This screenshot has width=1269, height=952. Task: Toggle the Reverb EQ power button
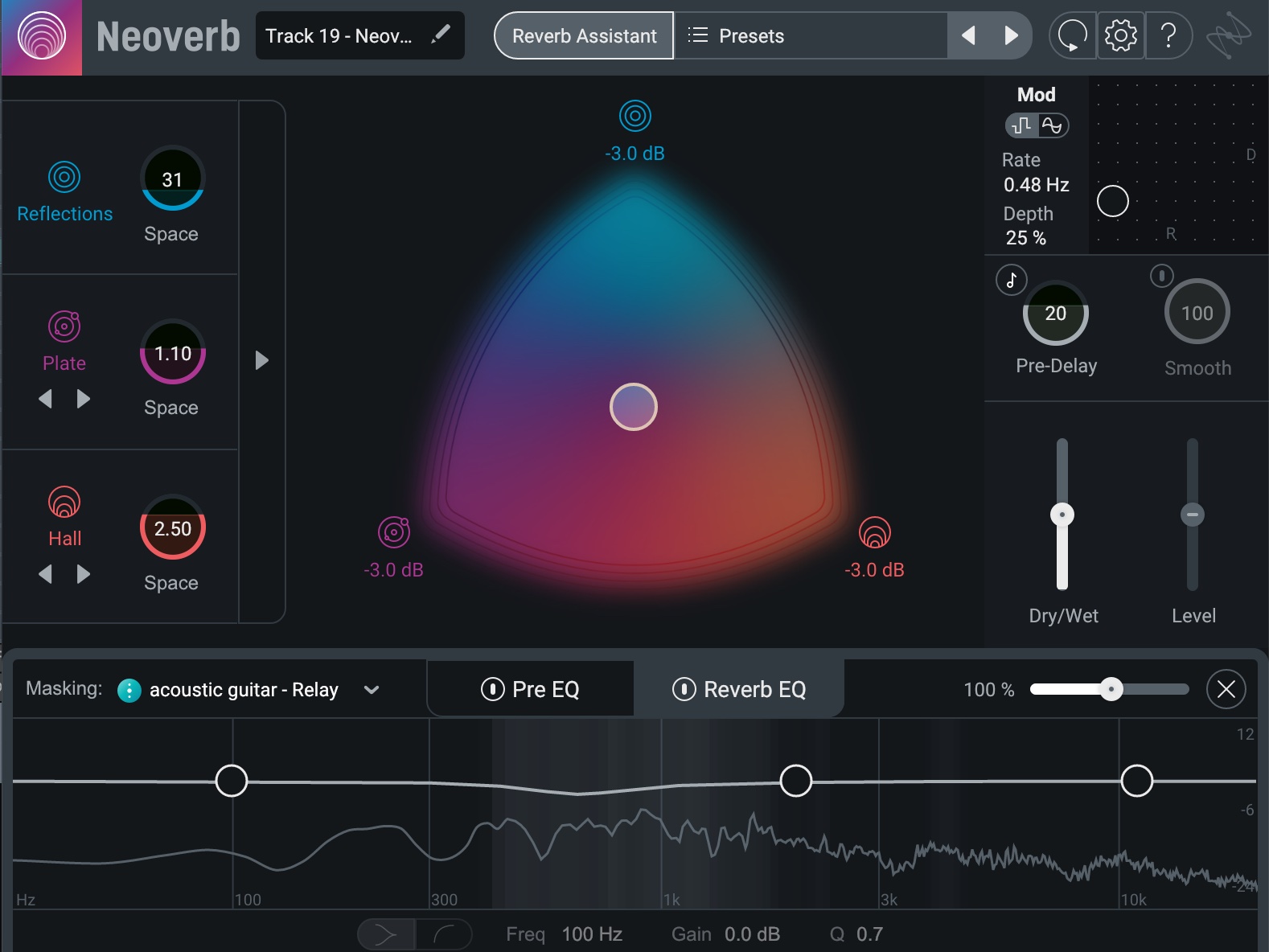pyautogui.click(x=684, y=689)
